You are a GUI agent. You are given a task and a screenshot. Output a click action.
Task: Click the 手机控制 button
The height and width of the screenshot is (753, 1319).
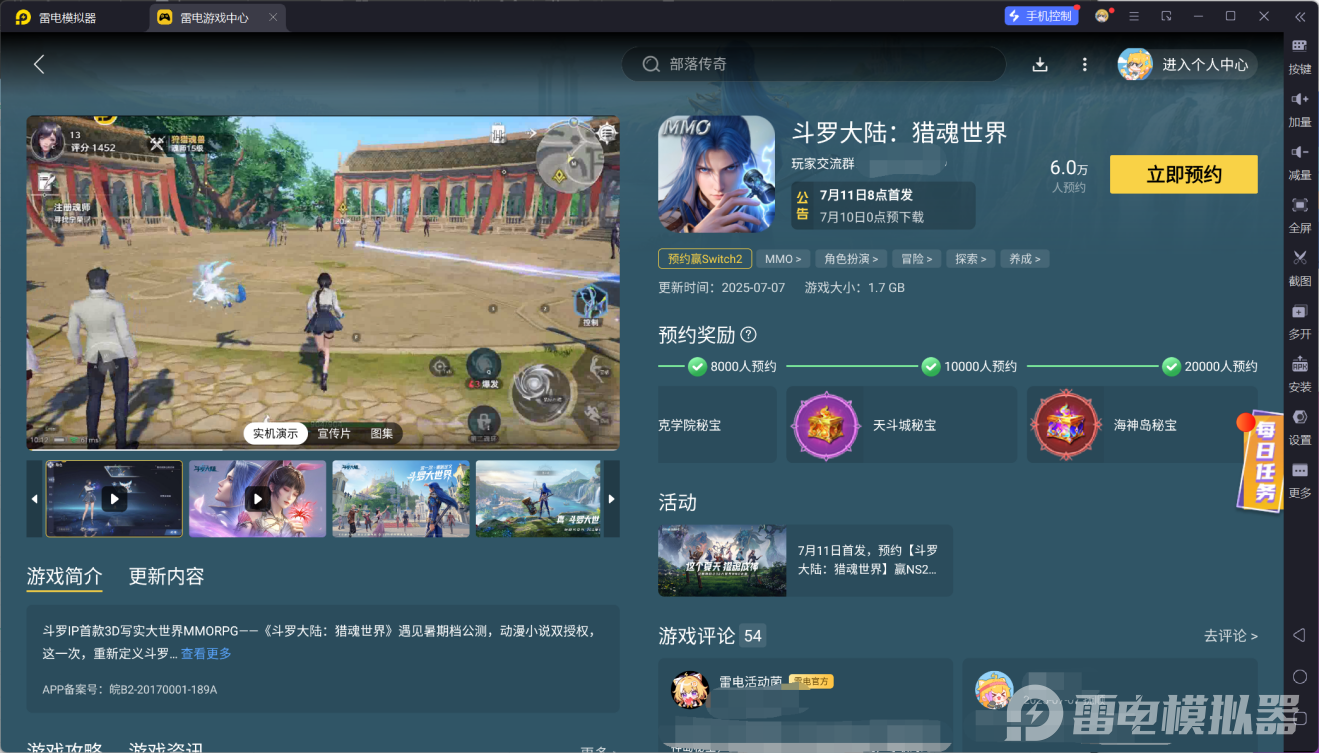coord(1041,16)
